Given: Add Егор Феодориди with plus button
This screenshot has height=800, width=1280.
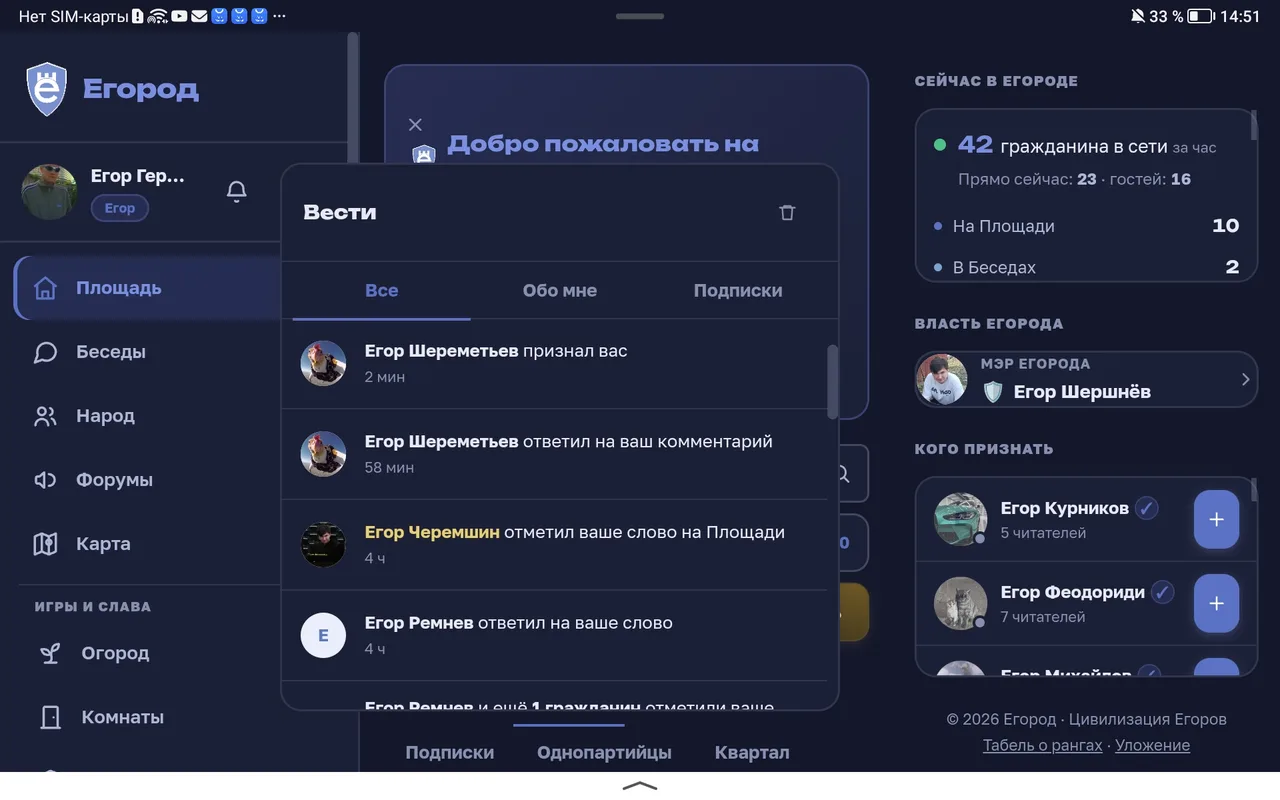Looking at the screenshot, I should [x=1216, y=604].
